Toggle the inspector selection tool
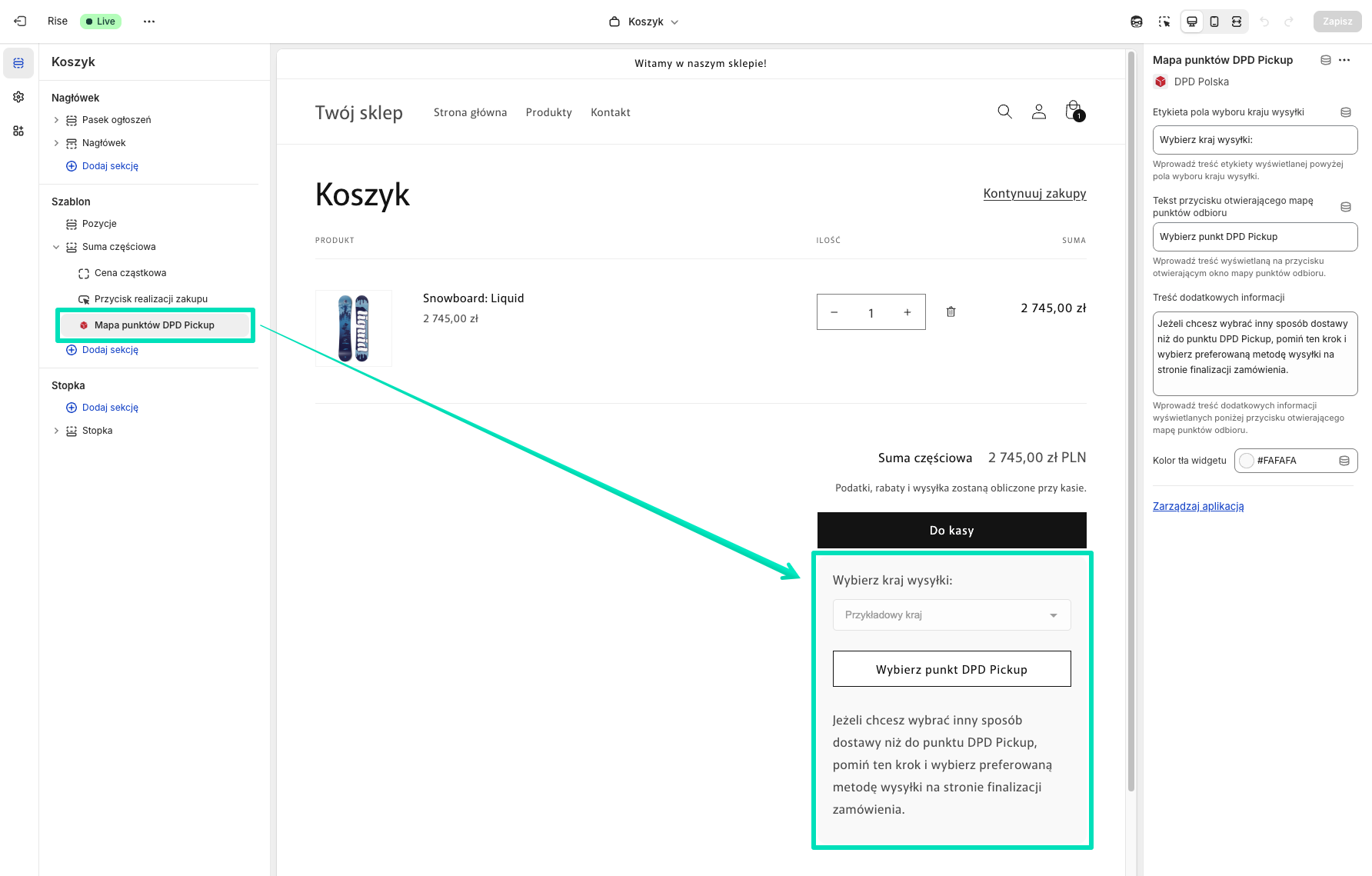 coord(1164,22)
